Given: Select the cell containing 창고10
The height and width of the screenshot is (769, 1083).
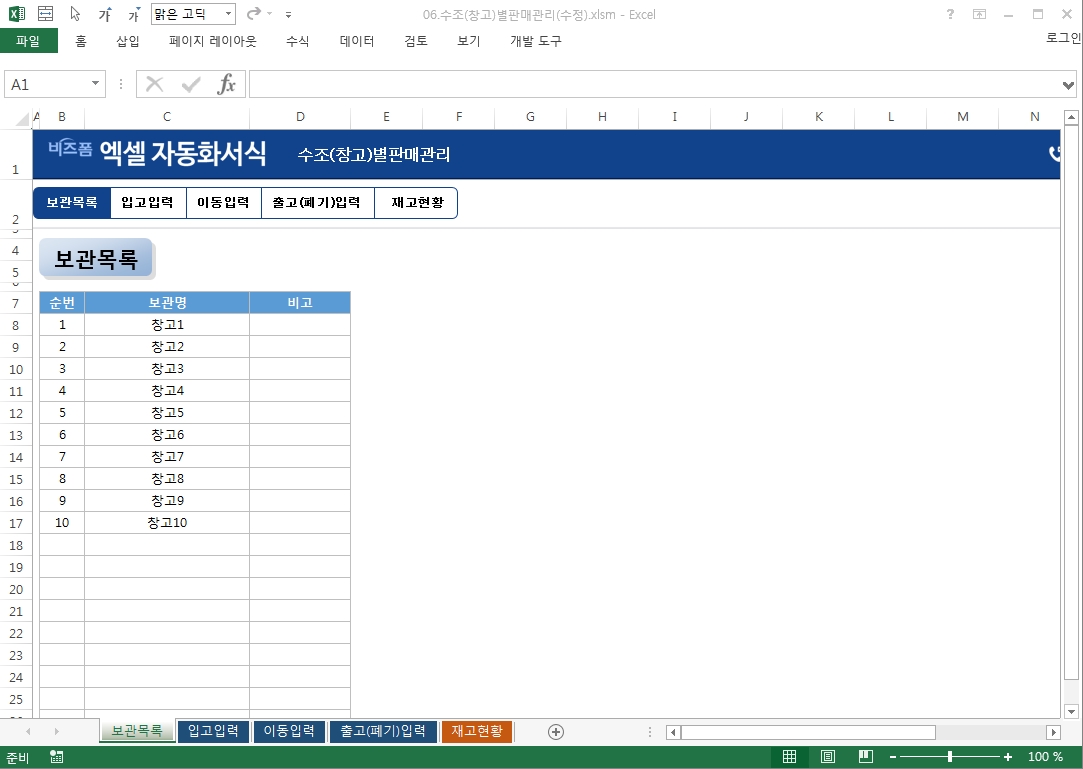Looking at the screenshot, I should coord(167,523).
